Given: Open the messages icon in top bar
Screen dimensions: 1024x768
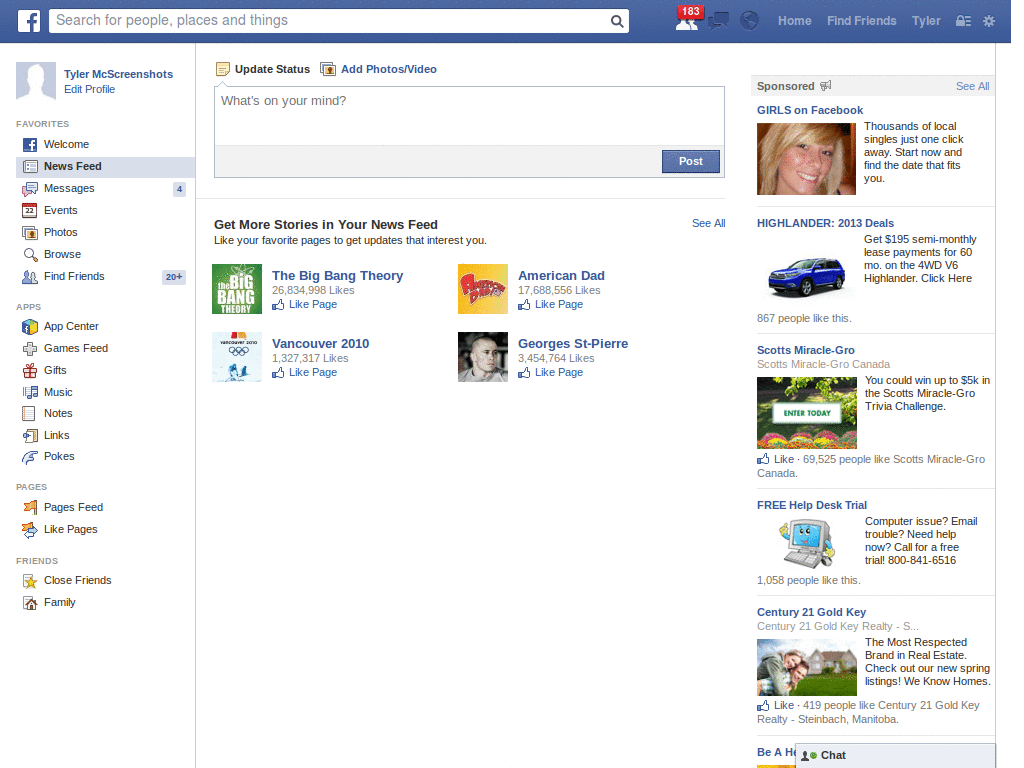Looking at the screenshot, I should point(718,21).
